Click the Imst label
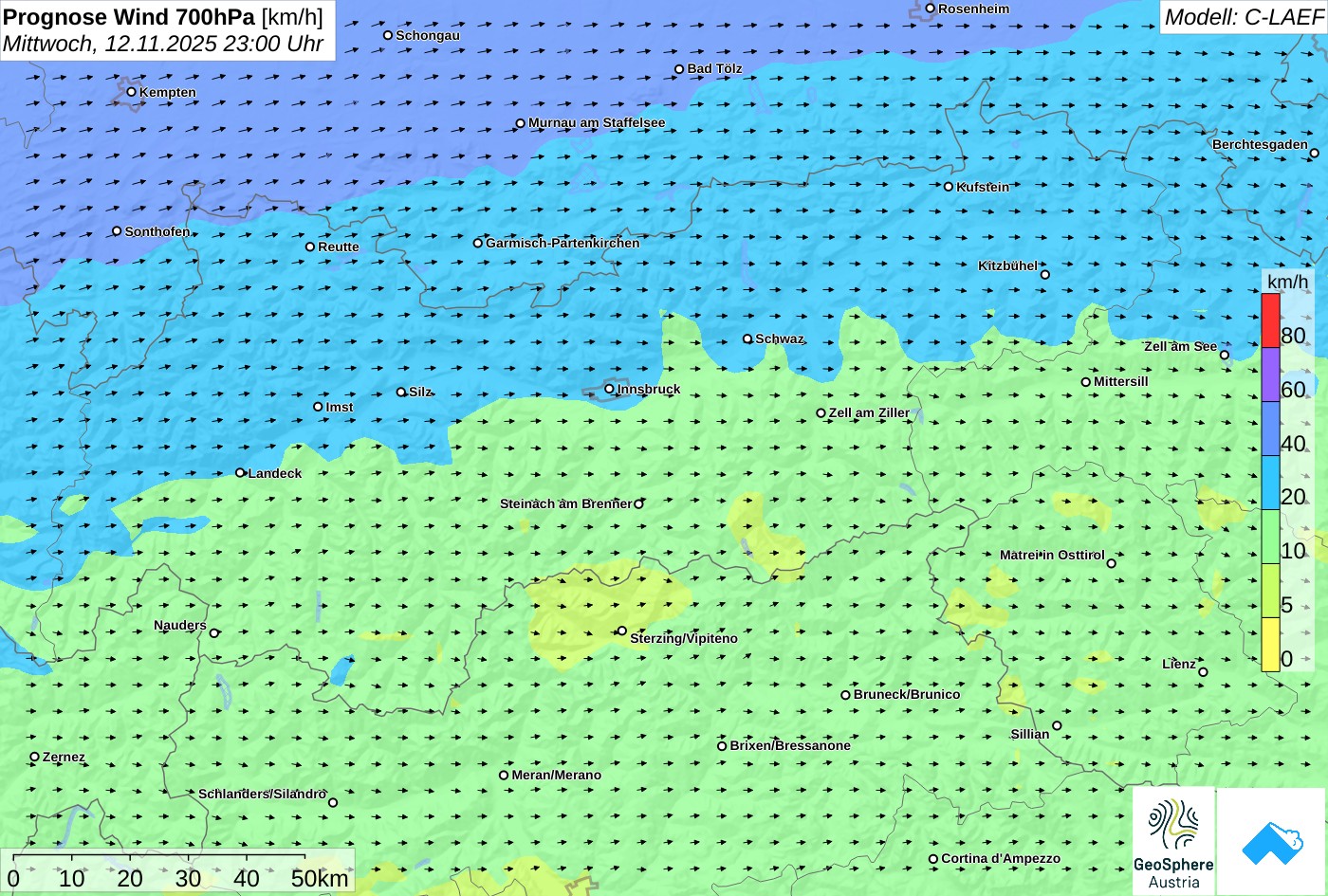1328x896 pixels. click(x=340, y=407)
